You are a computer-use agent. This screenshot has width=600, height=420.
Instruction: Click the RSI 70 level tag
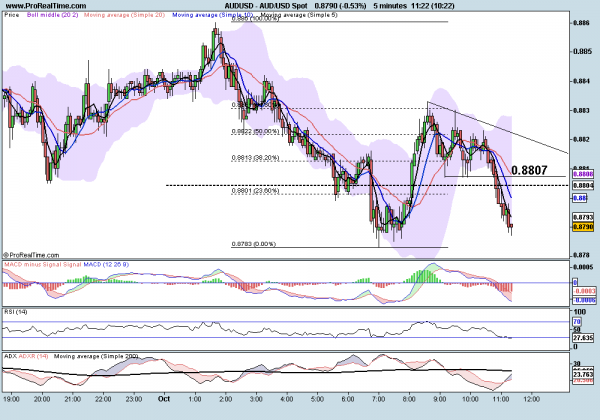pos(577,322)
